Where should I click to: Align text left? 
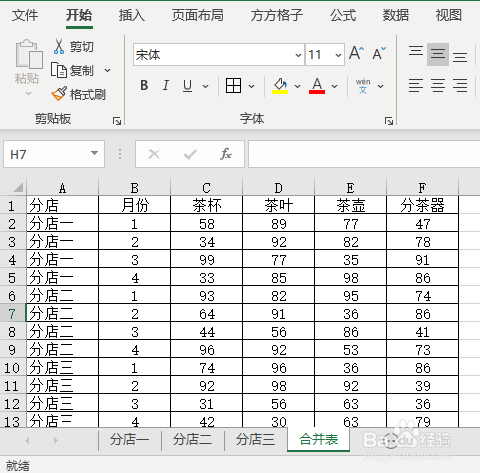pyautogui.click(x=416, y=85)
